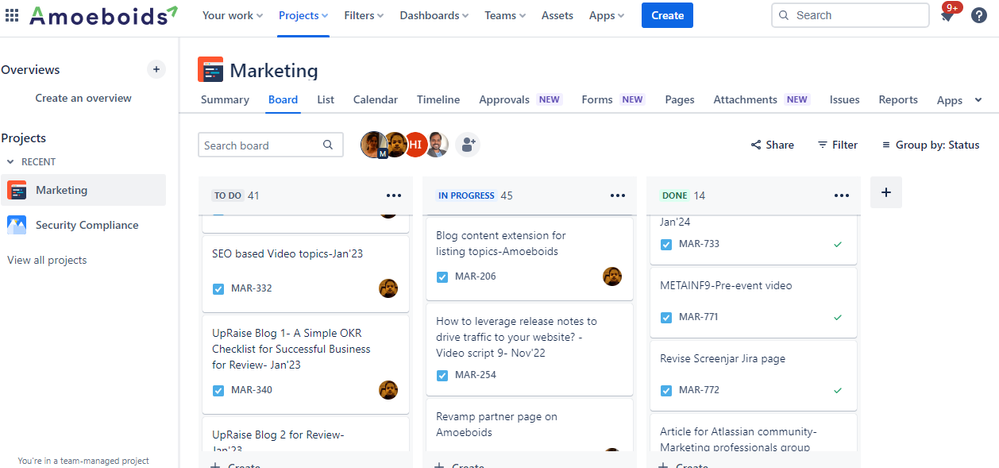999x468 pixels.
Task: Open the top navigation Apps dropdown
Action: click(607, 15)
